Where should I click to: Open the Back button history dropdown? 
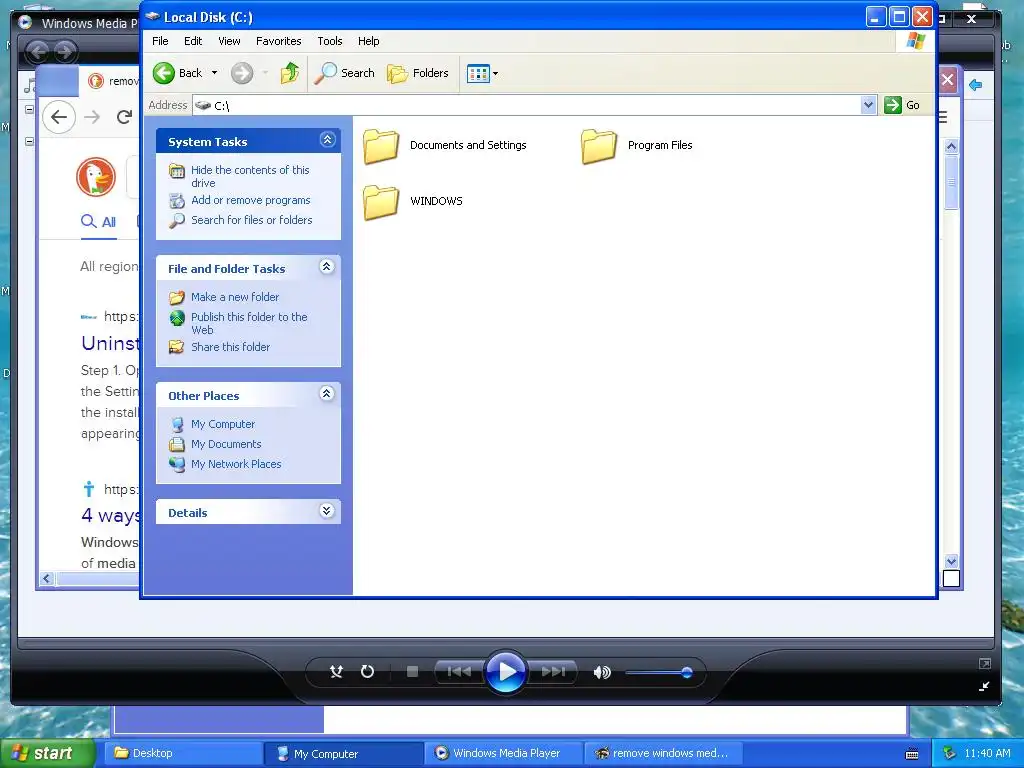pyautogui.click(x=214, y=73)
